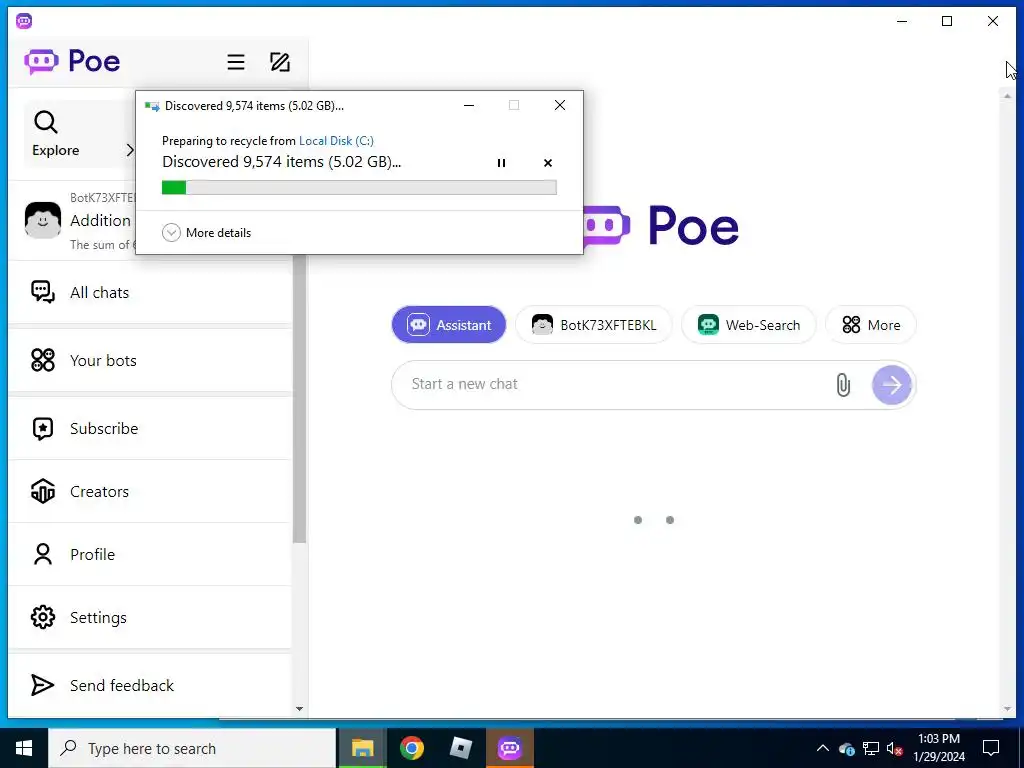Image resolution: width=1024 pixels, height=768 pixels.
Task: Pause the recycle operation
Action: [502, 163]
